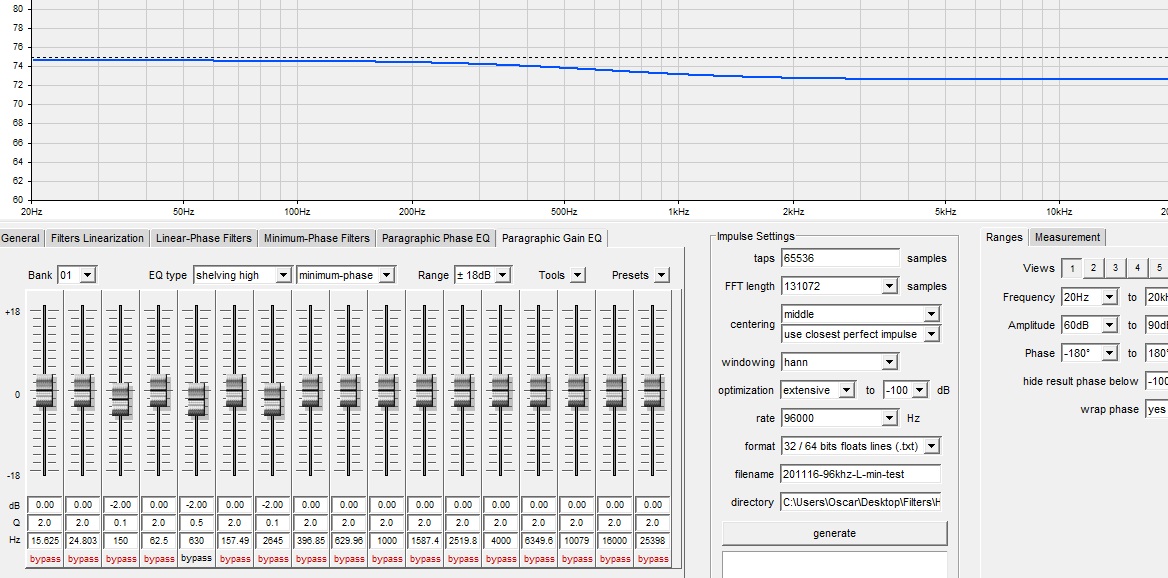
Task: Enable bypass on the 630 Hz band
Action: click(x=197, y=558)
